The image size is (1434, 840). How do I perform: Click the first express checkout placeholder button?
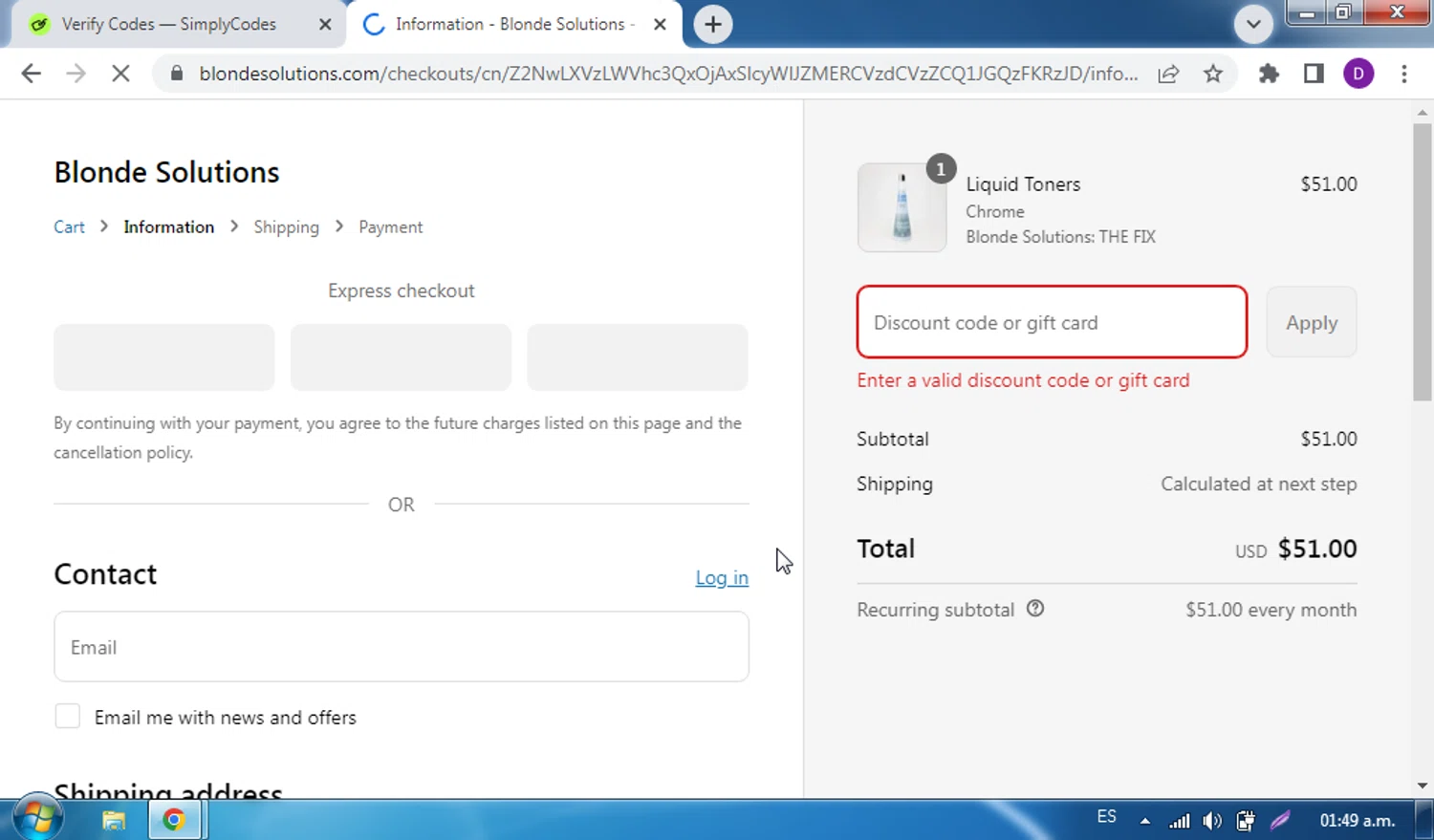point(164,356)
